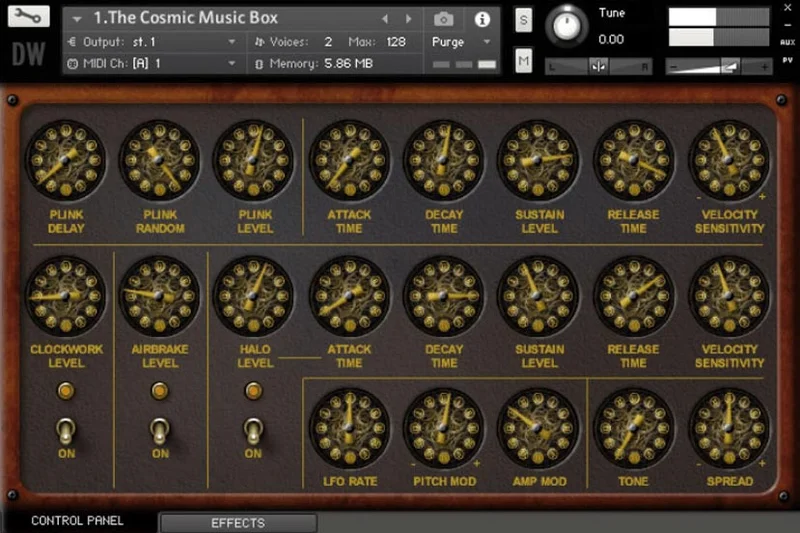Viewport: 800px width, 533px height.
Task: Click the Halo Decay Time knob
Action: pyautogui.click(x=443, y=296)
